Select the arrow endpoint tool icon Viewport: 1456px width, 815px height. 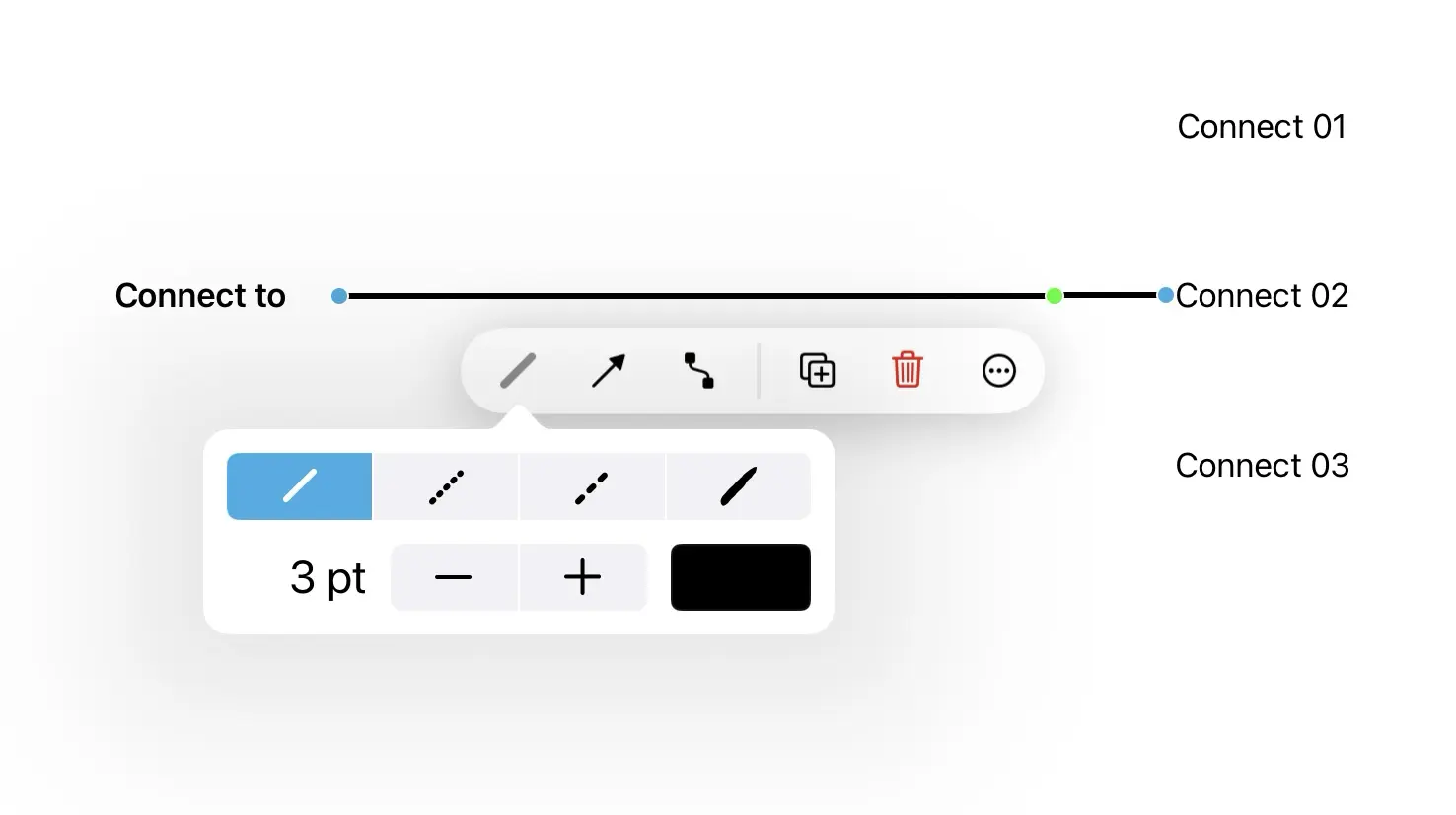(x=609, y=371)
